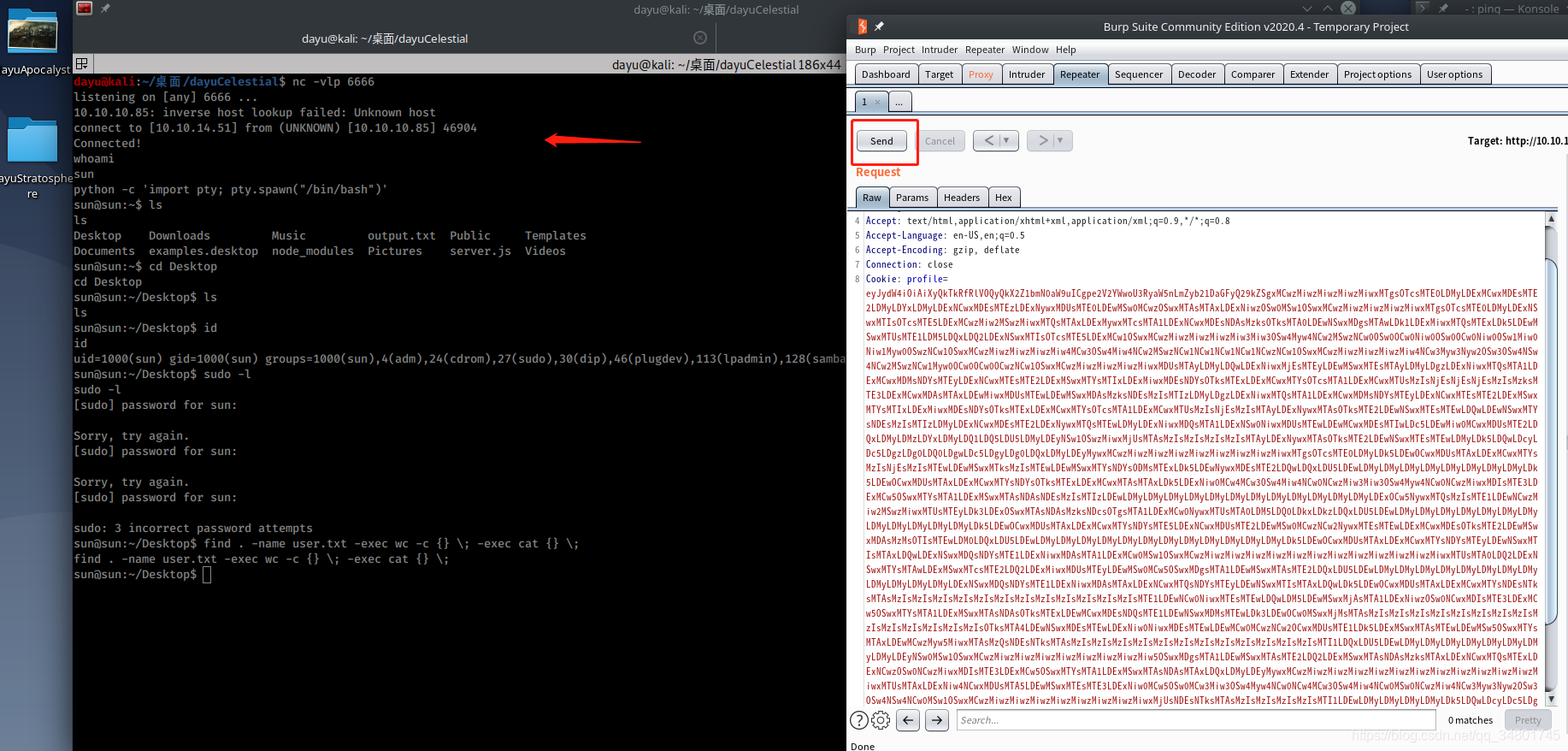This screenshot has width=1568, height=751.
Task: Open the terminal split layout grid icon
Action: click(x=82, y=63)
